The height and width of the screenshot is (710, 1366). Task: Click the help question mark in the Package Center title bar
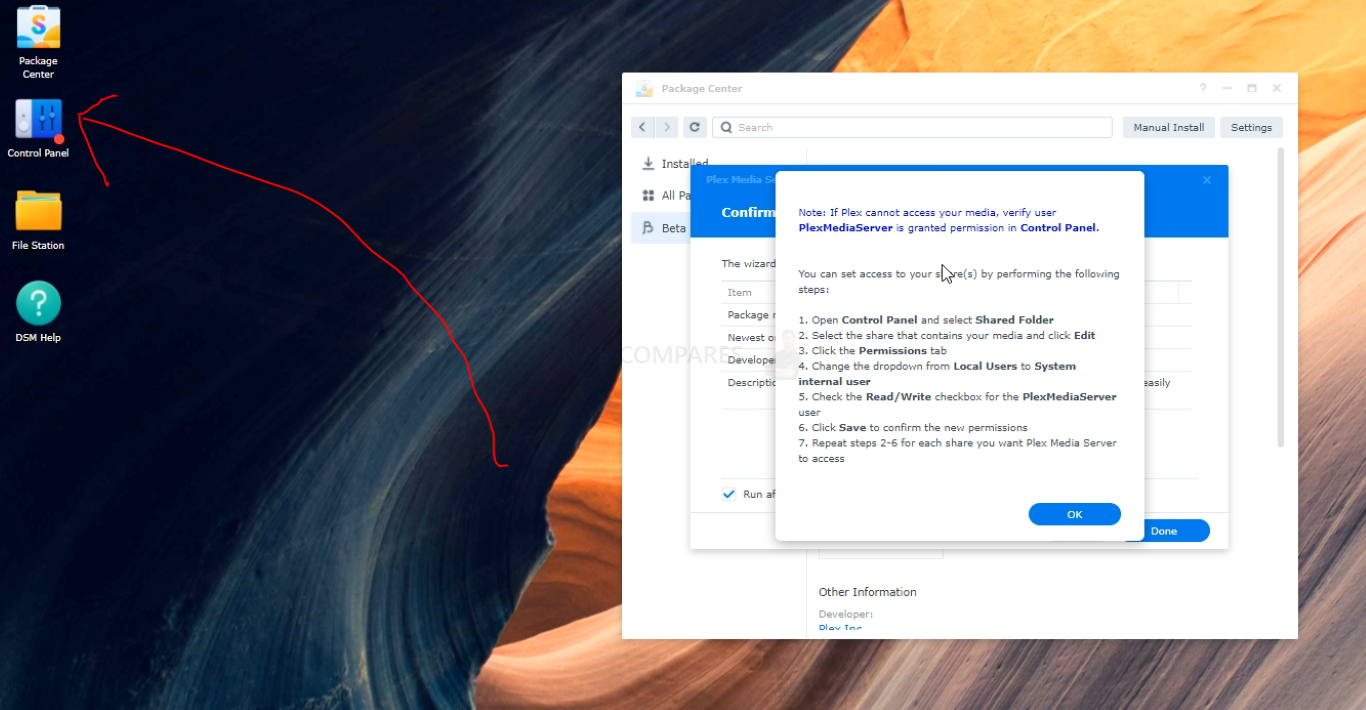[x=1203, y=88]
